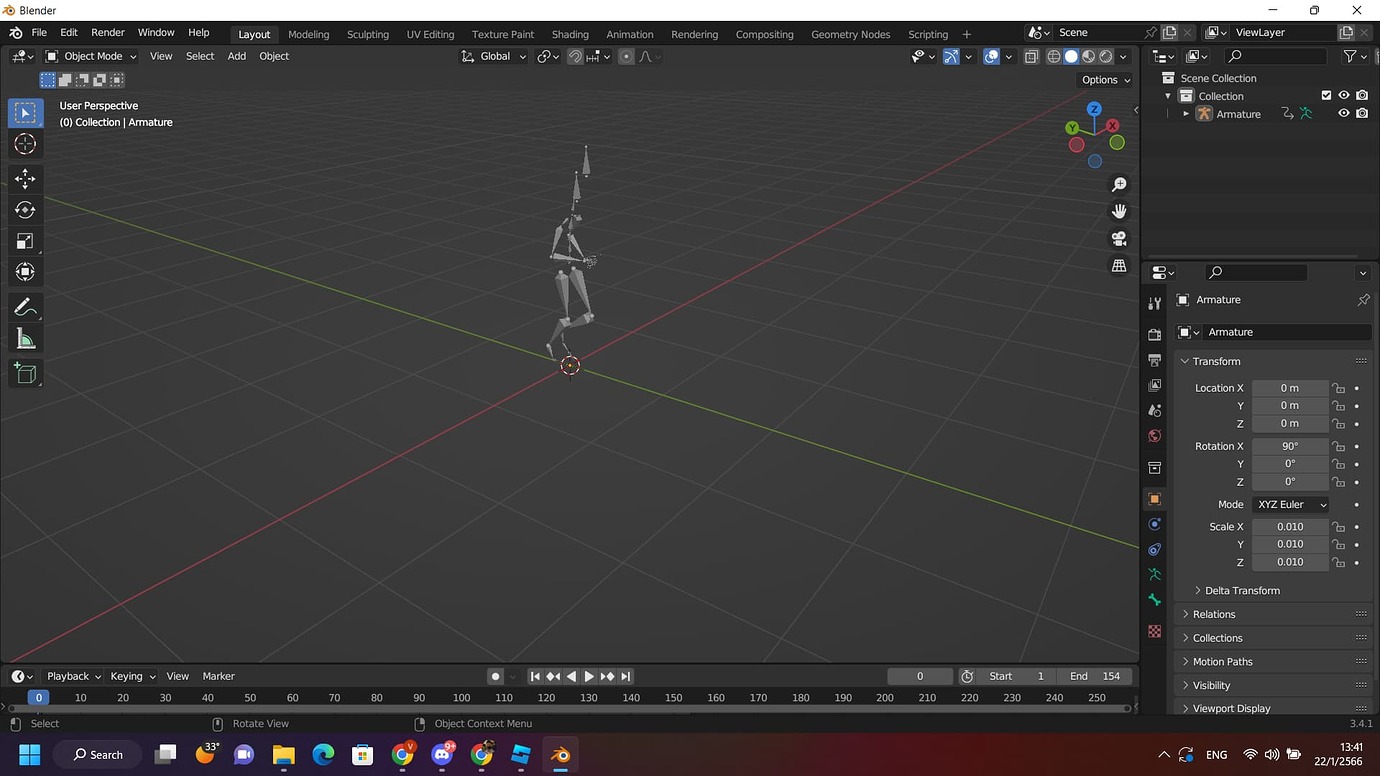Open Blender from the Windows taskbar
Viewport: 1380px width, 776px height.
pyautogui.click(x=560, y=754)
